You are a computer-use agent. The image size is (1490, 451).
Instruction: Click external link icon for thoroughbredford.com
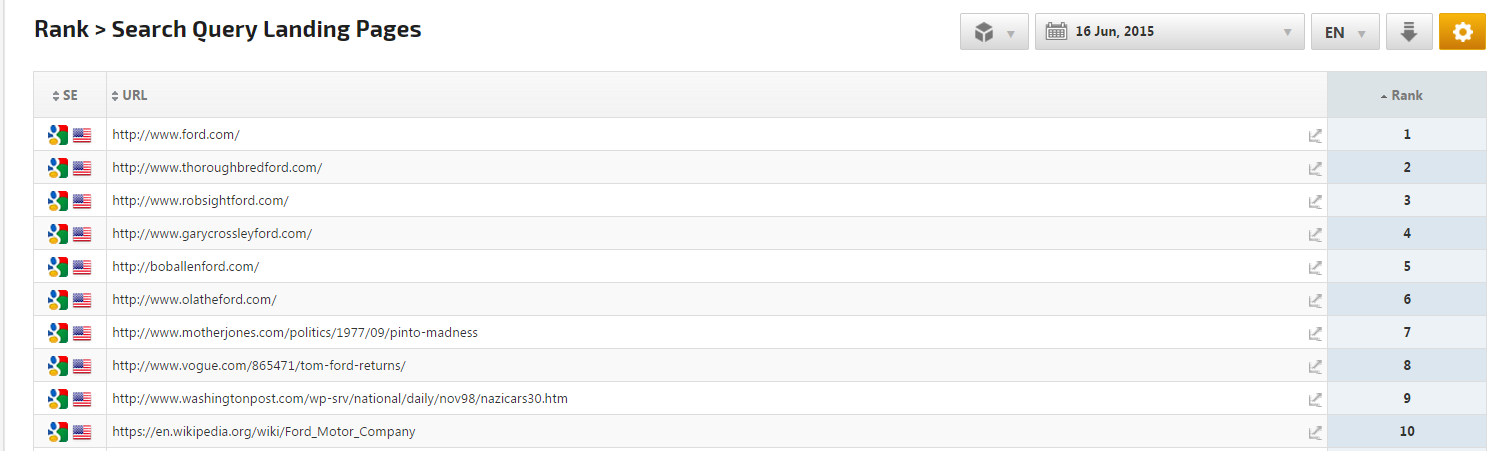click(x=1315, y=168)
